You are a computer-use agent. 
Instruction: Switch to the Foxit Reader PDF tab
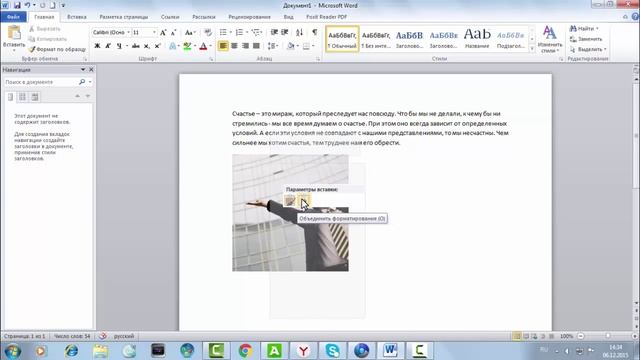(x=327, y=17)
